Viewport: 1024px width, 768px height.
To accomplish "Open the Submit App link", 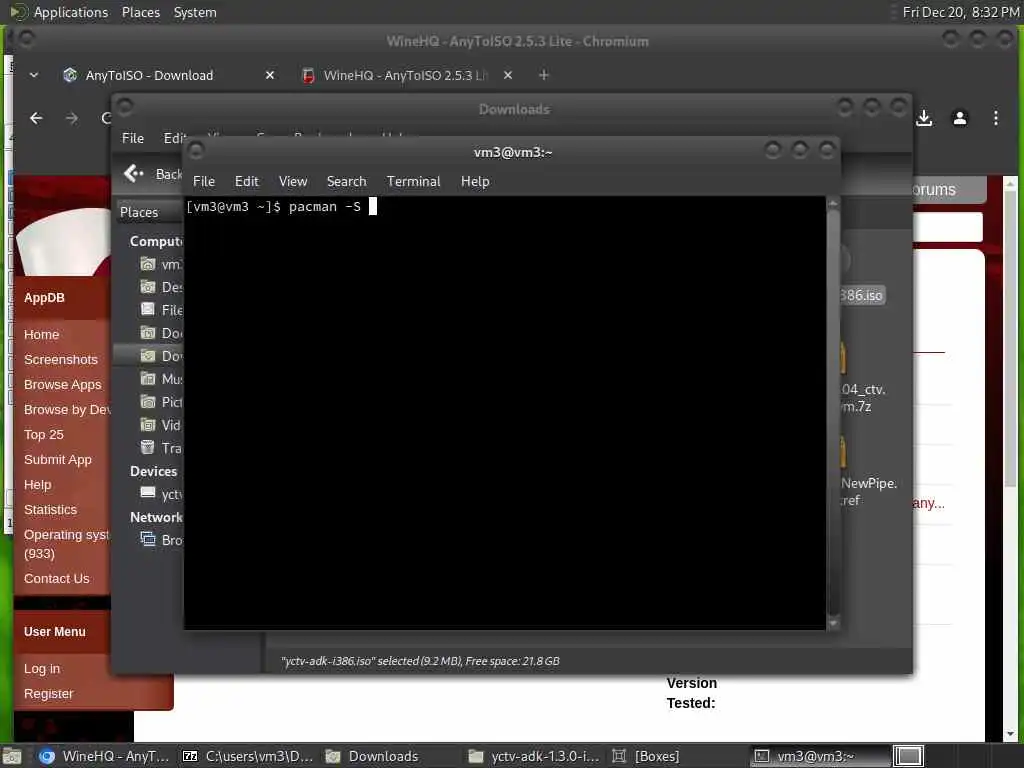I will point(57,460).
